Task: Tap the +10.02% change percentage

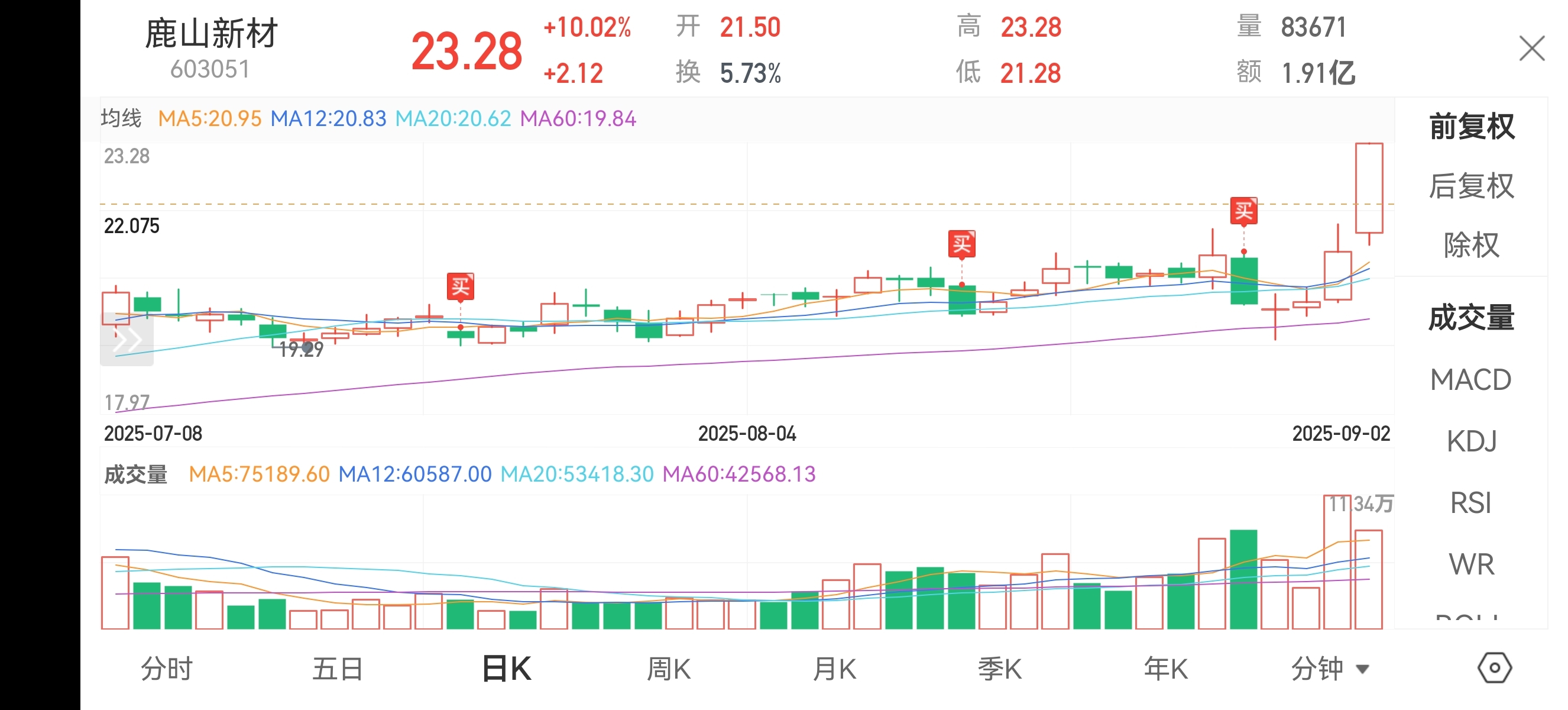Action: [587, 27]
